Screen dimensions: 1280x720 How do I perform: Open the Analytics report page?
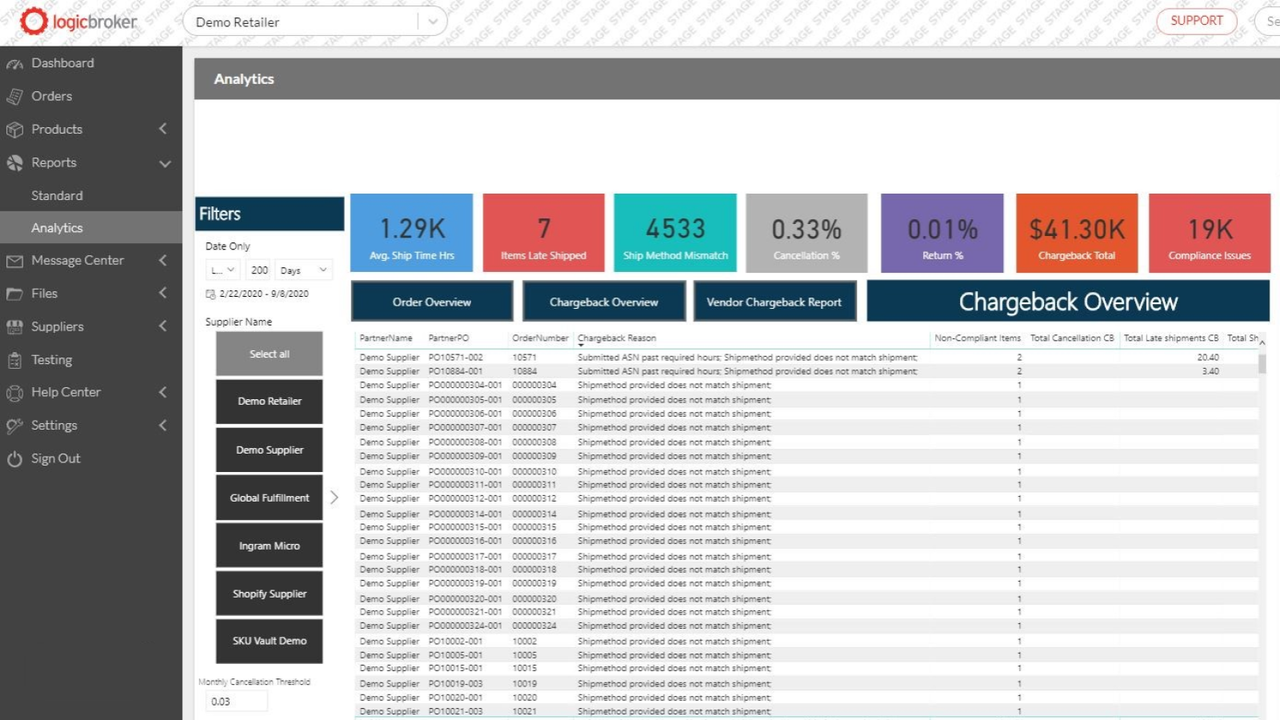57,228
